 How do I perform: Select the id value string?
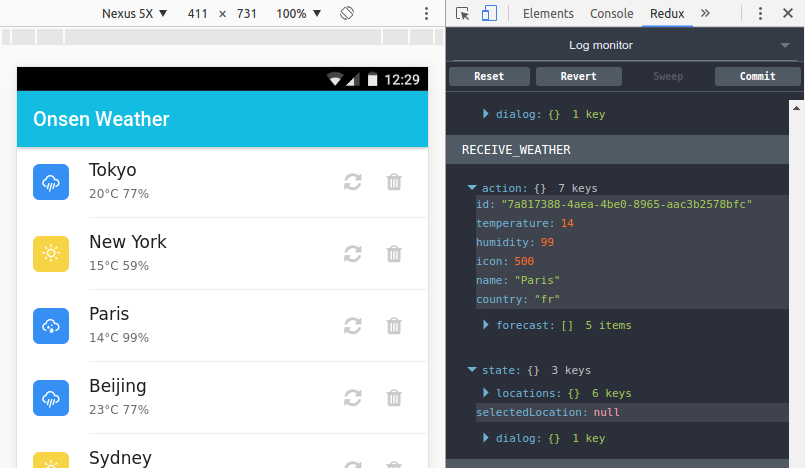[x=627, y=204]
